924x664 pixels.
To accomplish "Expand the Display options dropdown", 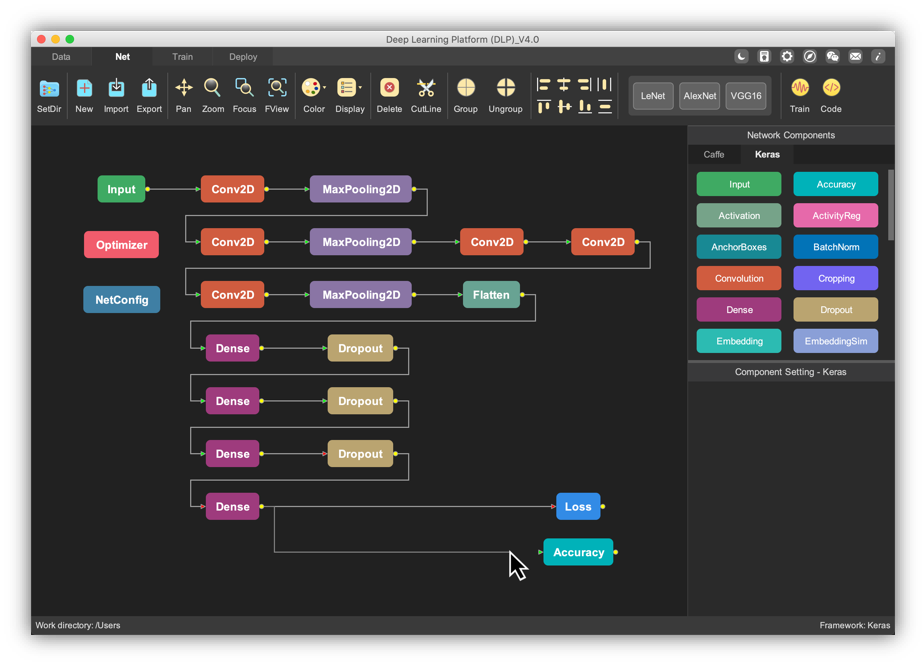I will tap(349, 89).
